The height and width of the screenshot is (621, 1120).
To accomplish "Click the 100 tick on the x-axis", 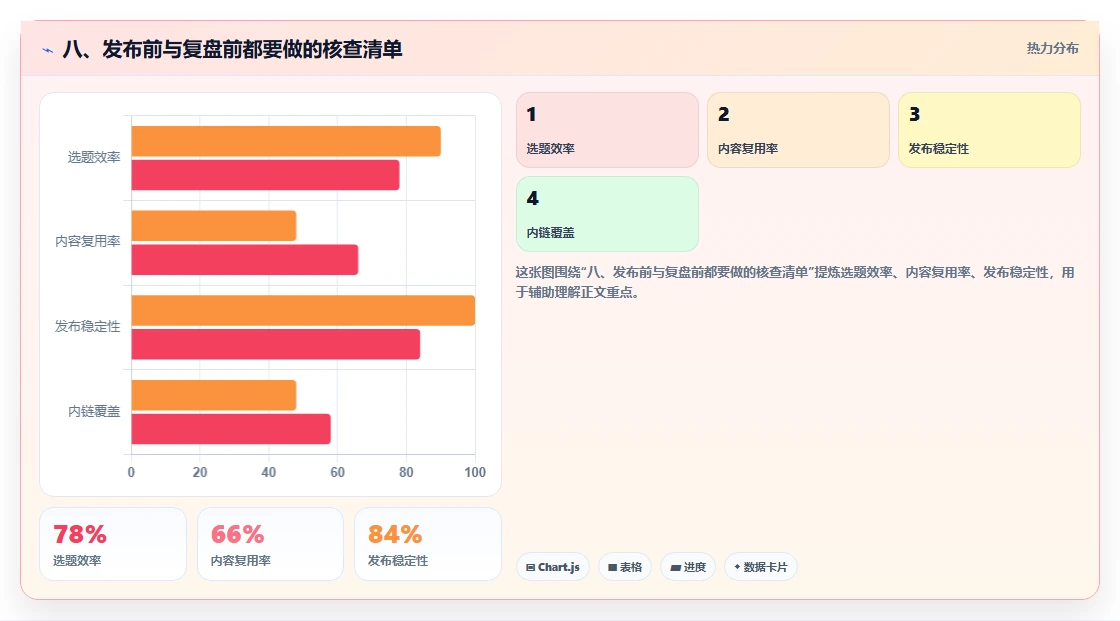I will (x=475, y=472).
